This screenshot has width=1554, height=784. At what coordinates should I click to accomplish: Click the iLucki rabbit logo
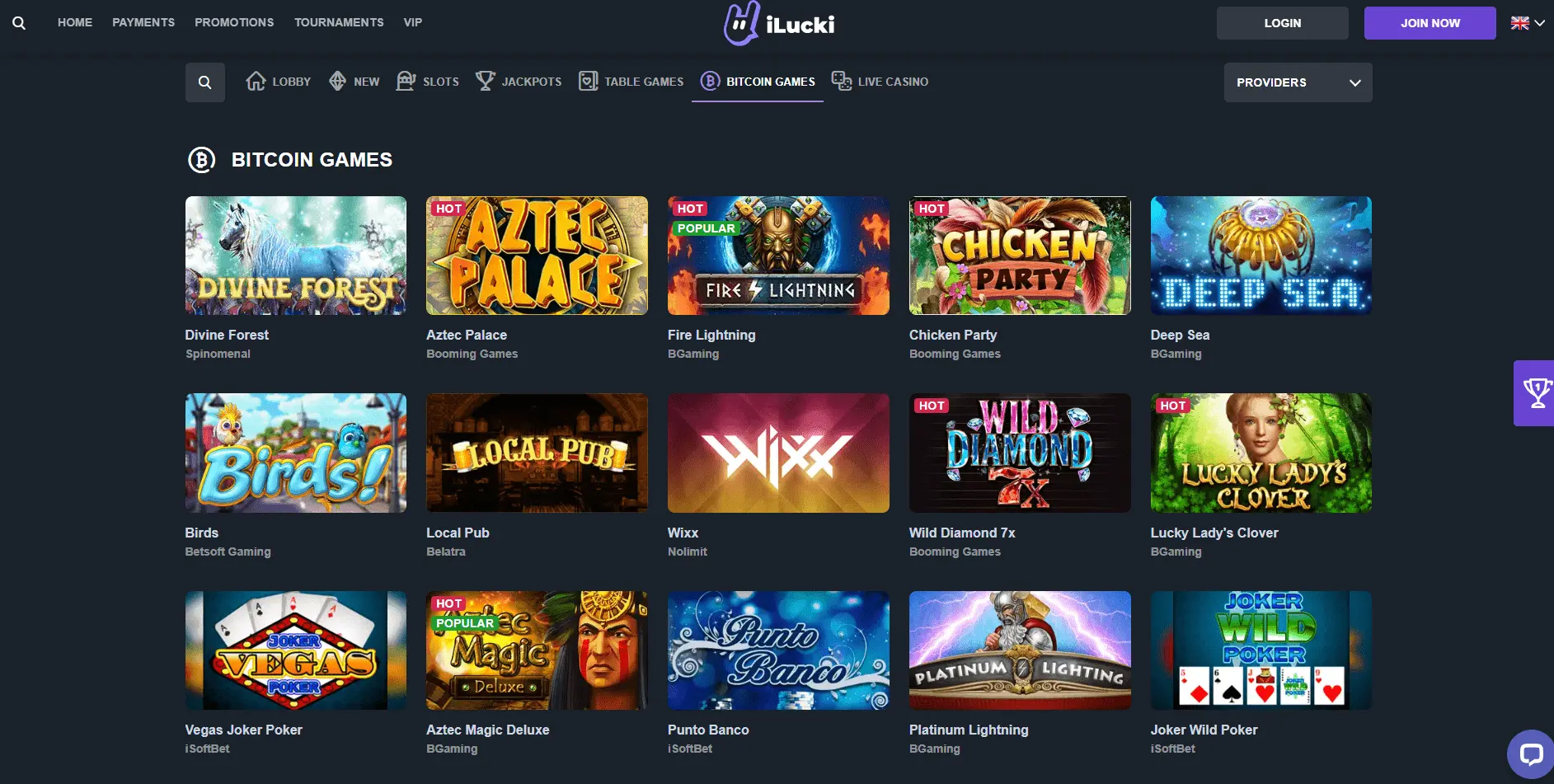point(741,24)
